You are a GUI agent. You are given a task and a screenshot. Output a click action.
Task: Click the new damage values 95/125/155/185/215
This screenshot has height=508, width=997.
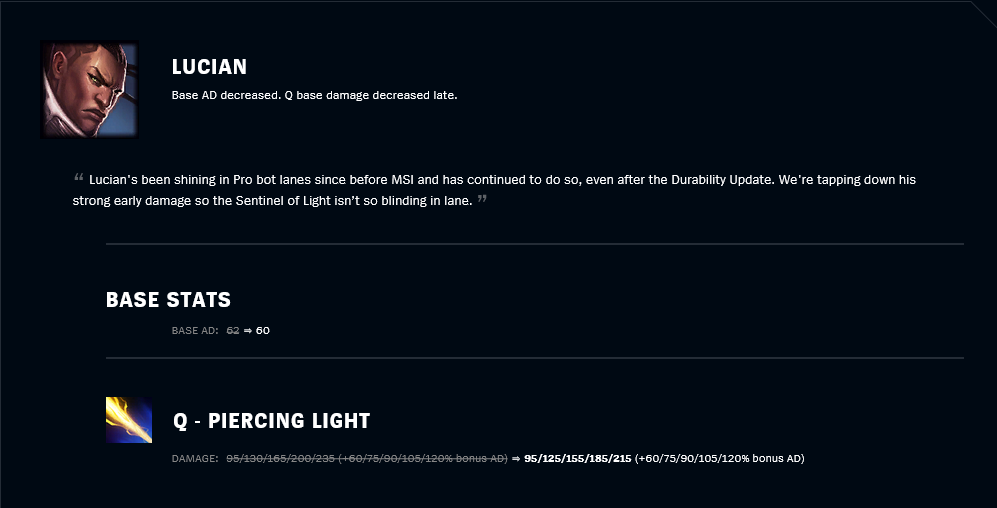point(577,458)
